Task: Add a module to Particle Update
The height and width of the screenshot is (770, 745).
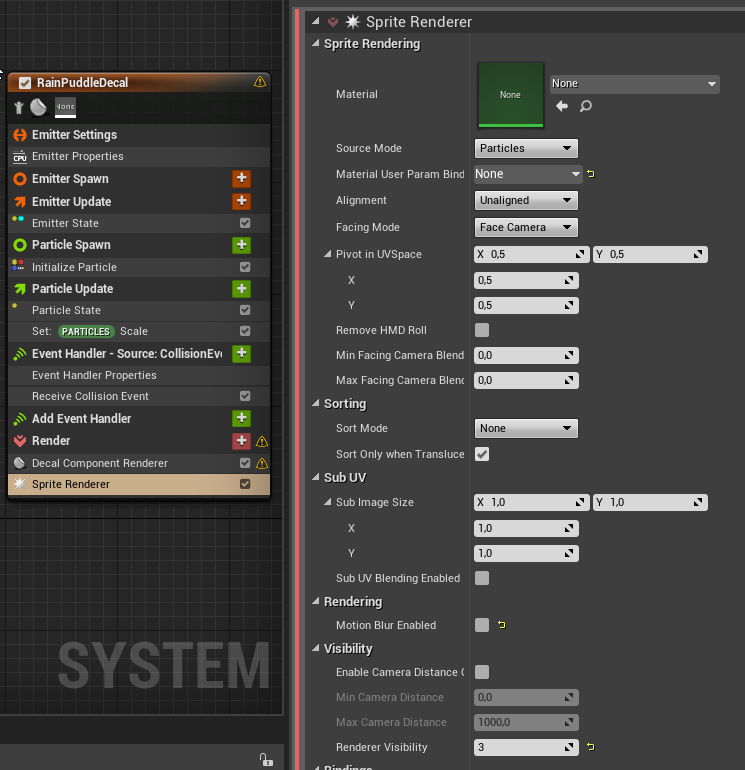Action: (241, 289)
